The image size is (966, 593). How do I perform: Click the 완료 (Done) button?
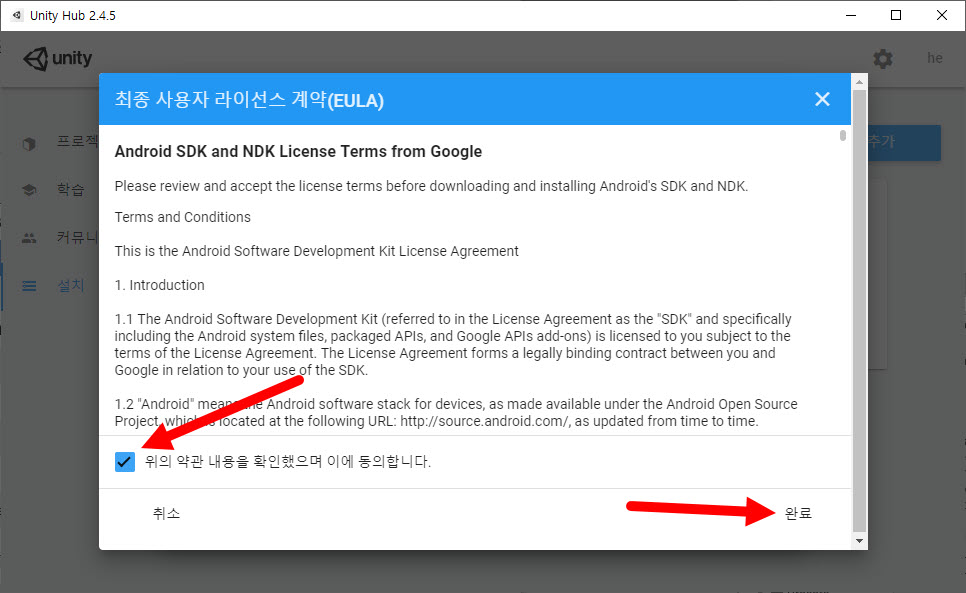tap(798, 513)
